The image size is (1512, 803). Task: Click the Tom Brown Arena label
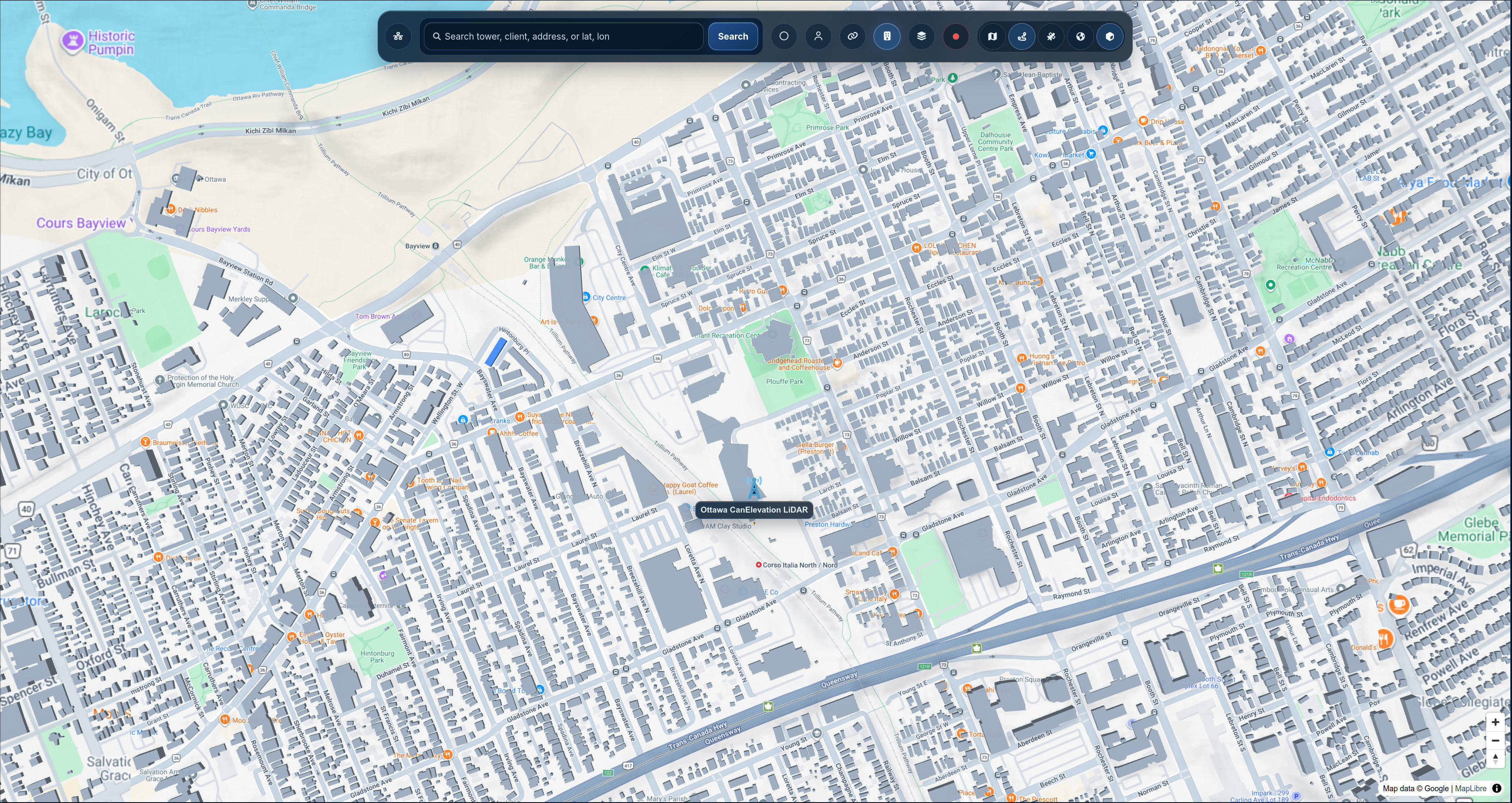pyautogui.click(x=383, y=317)
